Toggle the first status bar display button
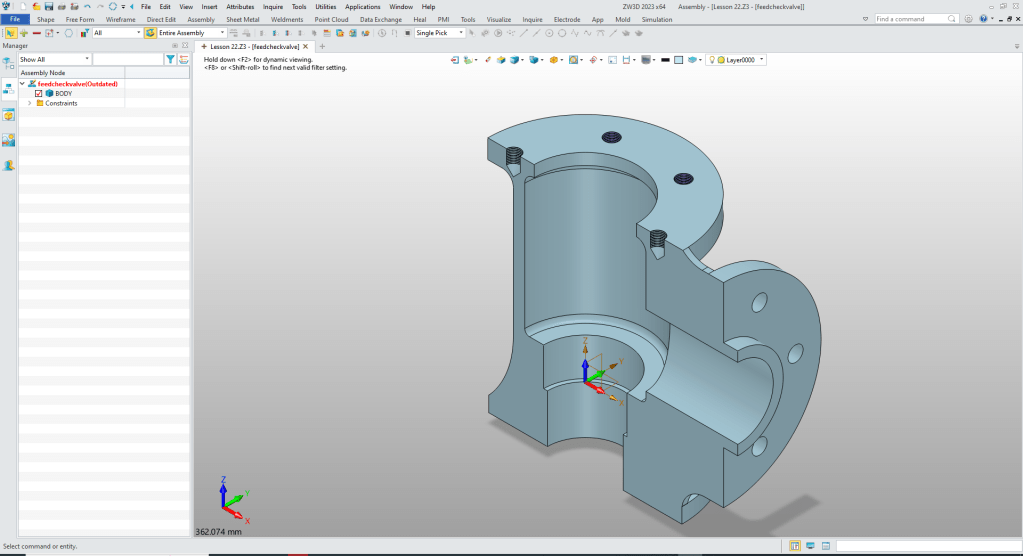The height and width of the screenshot is (556, 1023). tap(795, 546)
